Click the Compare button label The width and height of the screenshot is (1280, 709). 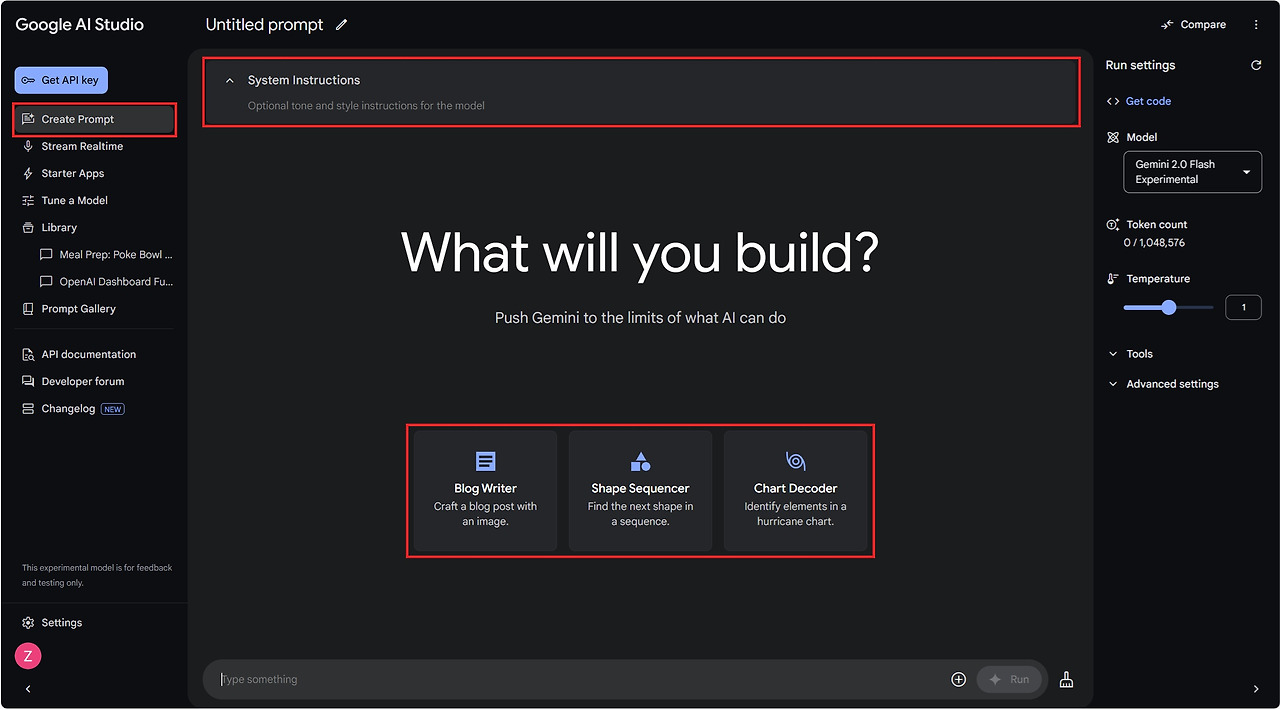tap(1203, 25)
